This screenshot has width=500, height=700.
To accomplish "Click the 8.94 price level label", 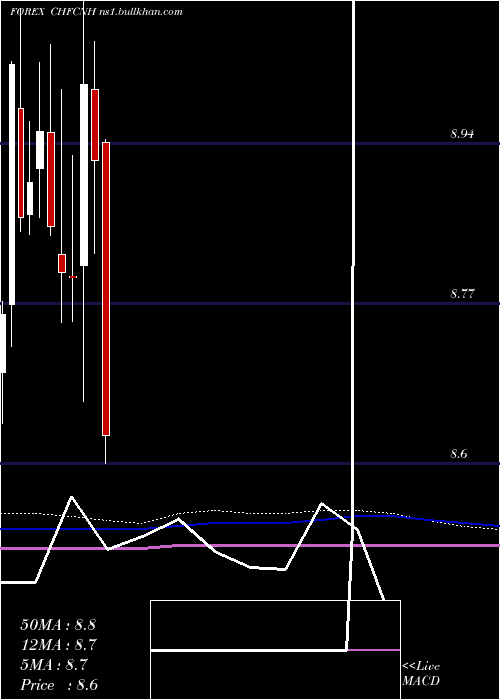I will [x=462, y=133].
